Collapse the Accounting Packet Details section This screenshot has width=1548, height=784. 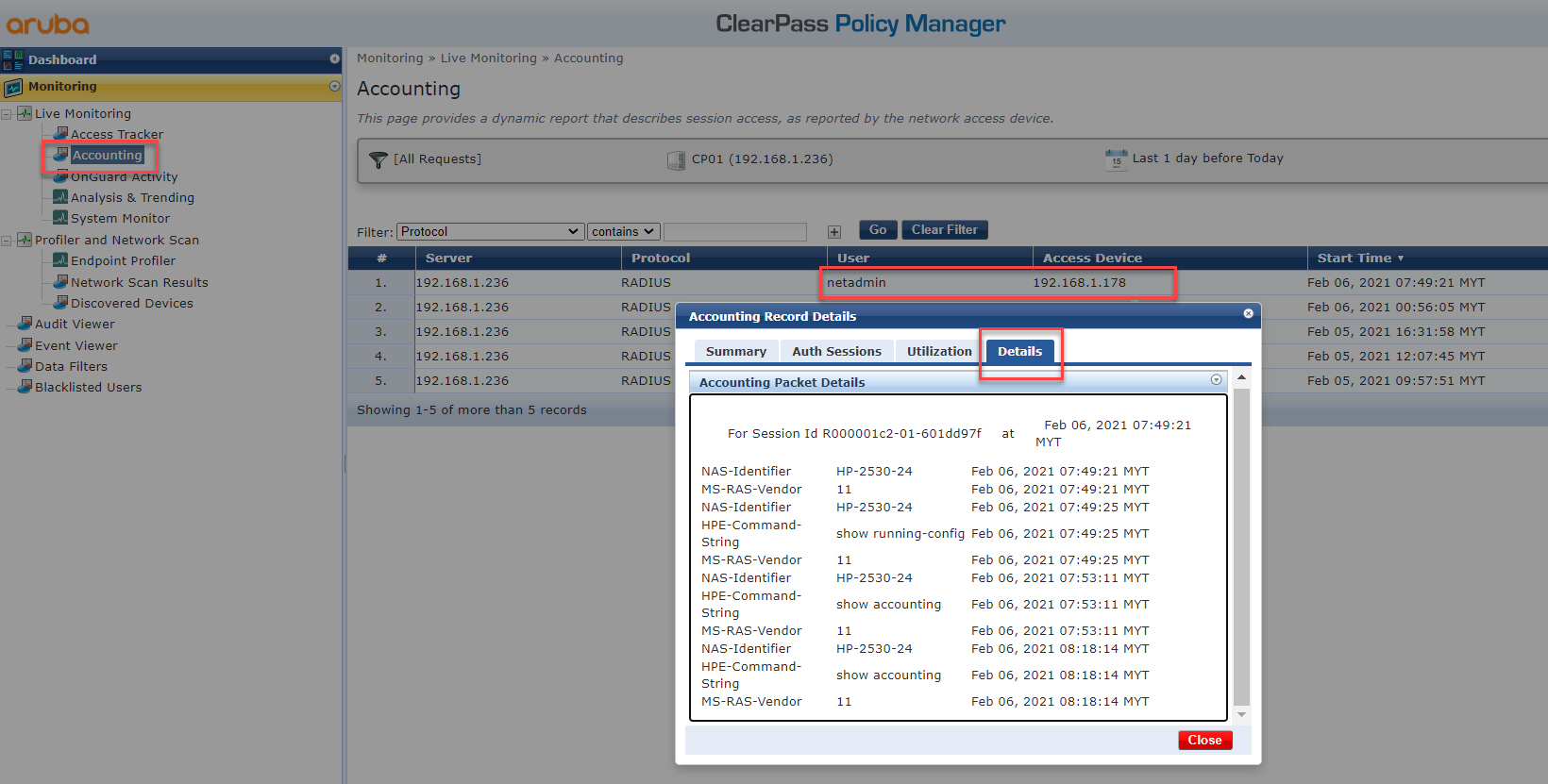click(x=1216, y=379)
